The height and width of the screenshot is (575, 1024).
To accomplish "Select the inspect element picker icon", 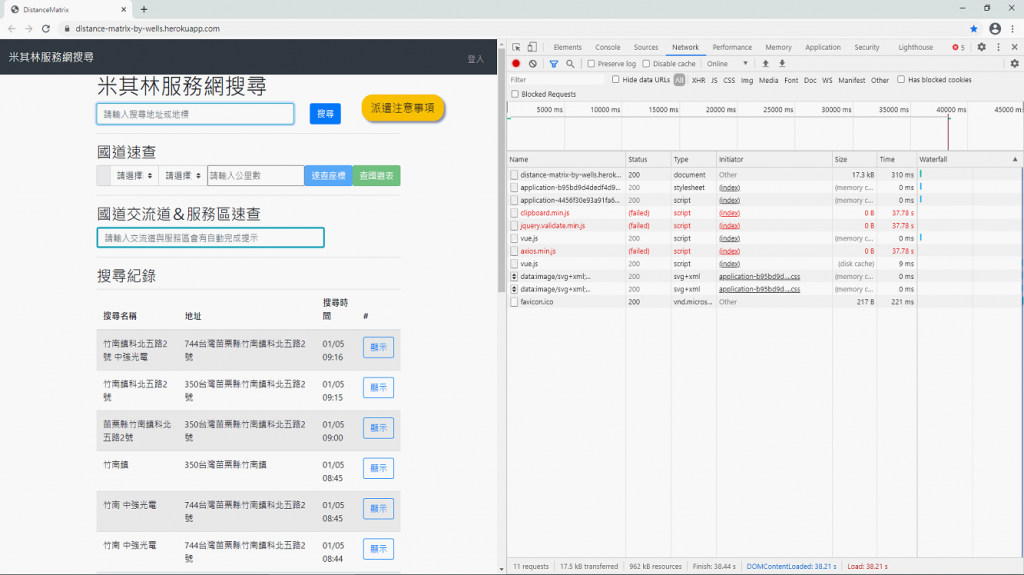I will tap(516, 47).
